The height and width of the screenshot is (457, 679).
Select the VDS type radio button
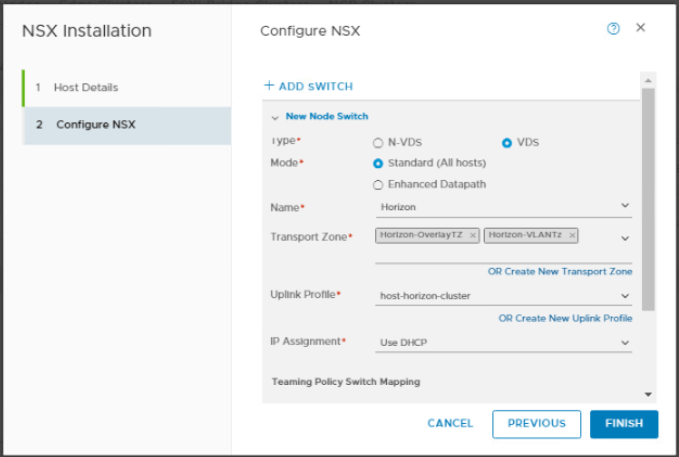pyautogui.click(x=507, y=143)
